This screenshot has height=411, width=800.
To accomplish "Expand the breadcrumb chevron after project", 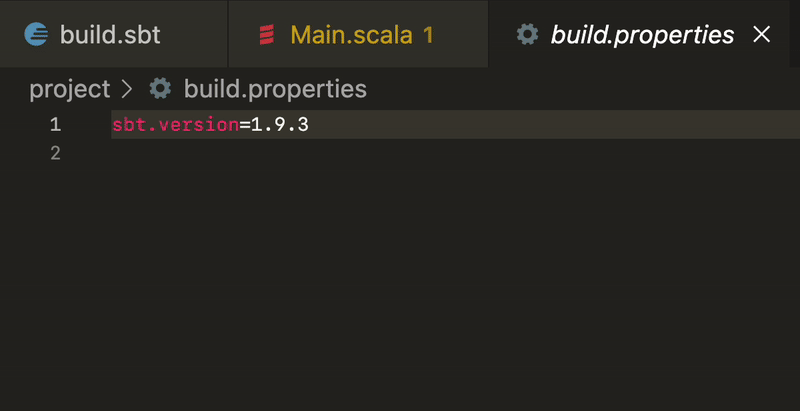I will pyautogui.click(x=127, y=89).
